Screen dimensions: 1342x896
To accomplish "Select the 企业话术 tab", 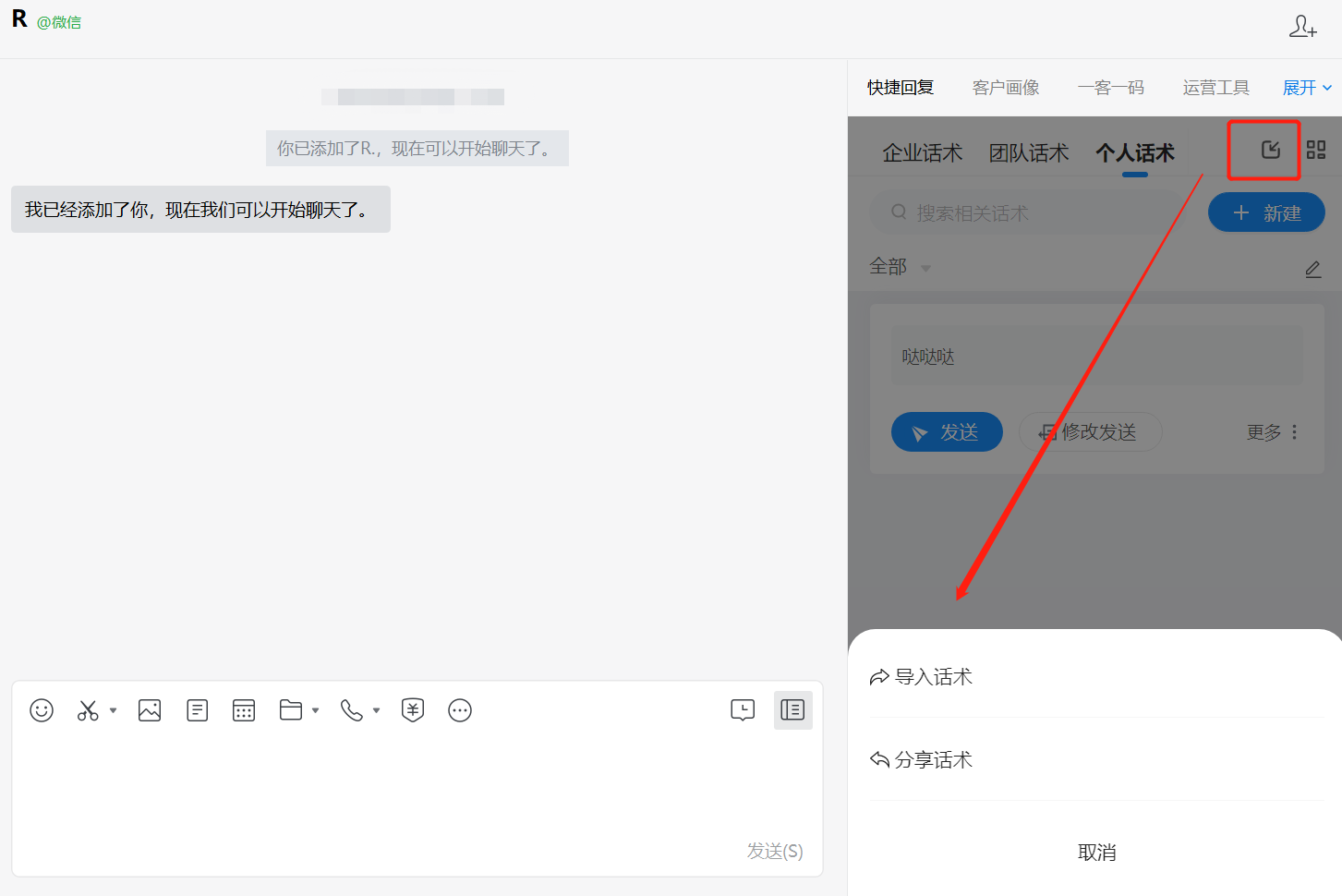I will 923,152.
